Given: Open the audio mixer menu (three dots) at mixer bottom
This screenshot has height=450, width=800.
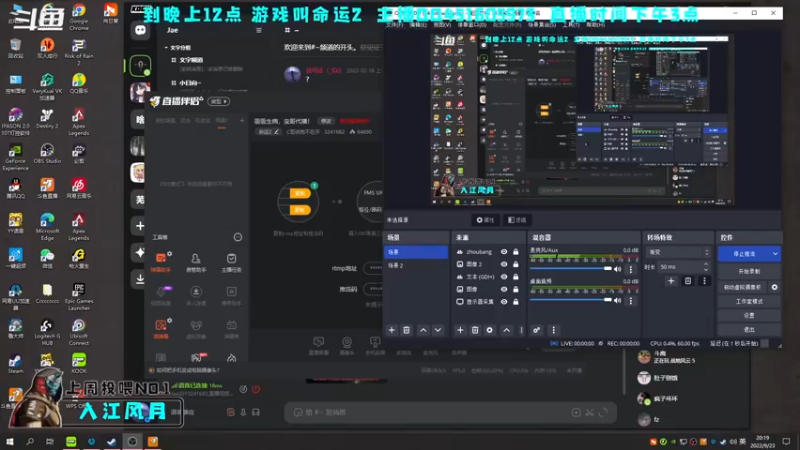Looking at the screenshot, I should (x=554, y=330).
